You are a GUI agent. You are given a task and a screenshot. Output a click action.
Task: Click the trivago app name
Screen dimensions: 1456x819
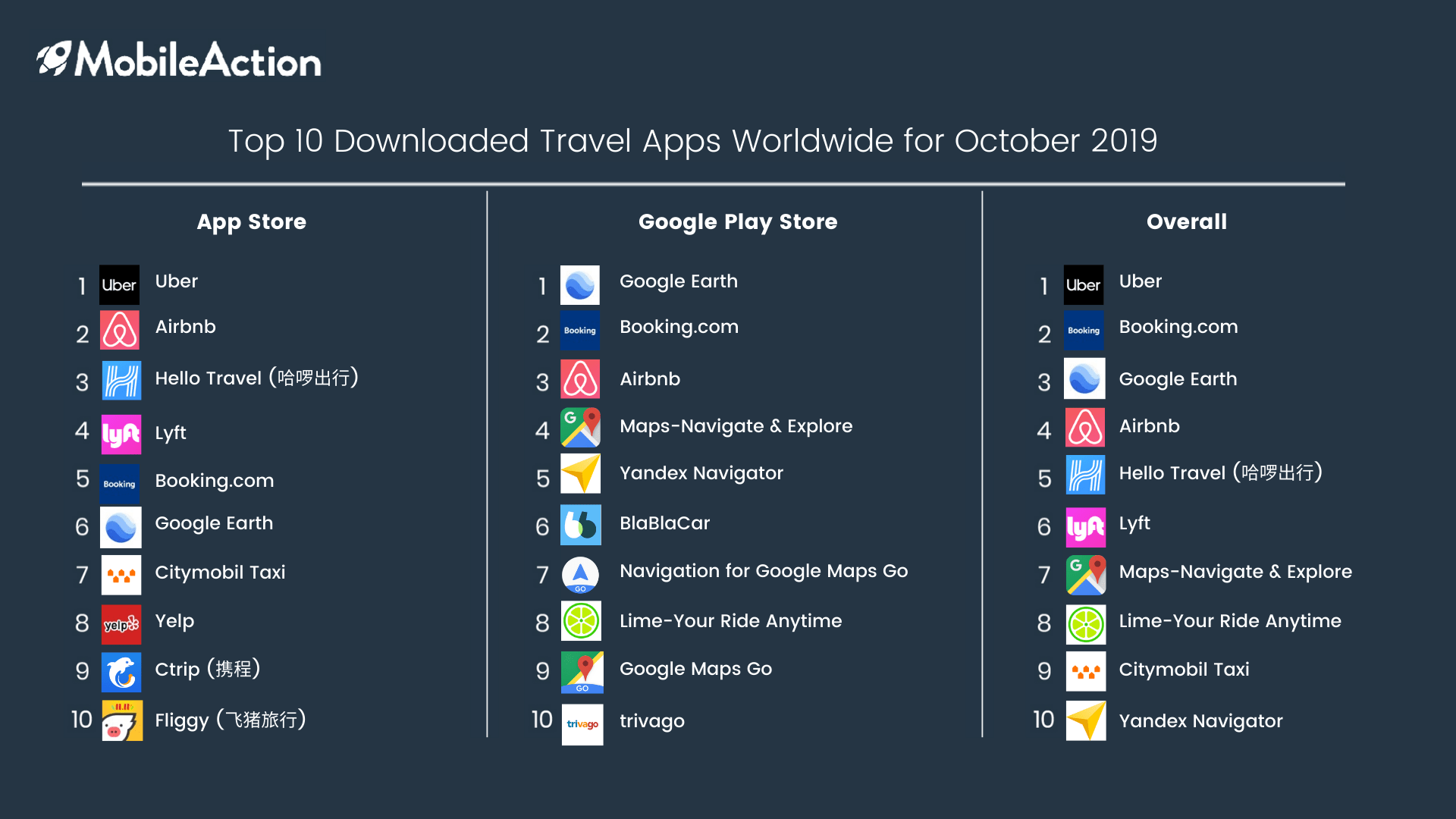click(652, 721)
